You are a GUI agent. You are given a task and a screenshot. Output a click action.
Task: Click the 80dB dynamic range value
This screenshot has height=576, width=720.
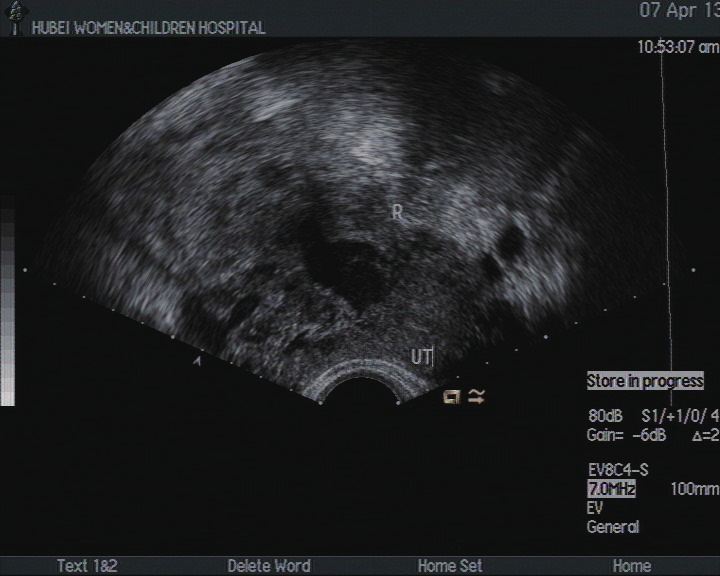[606, 416]
